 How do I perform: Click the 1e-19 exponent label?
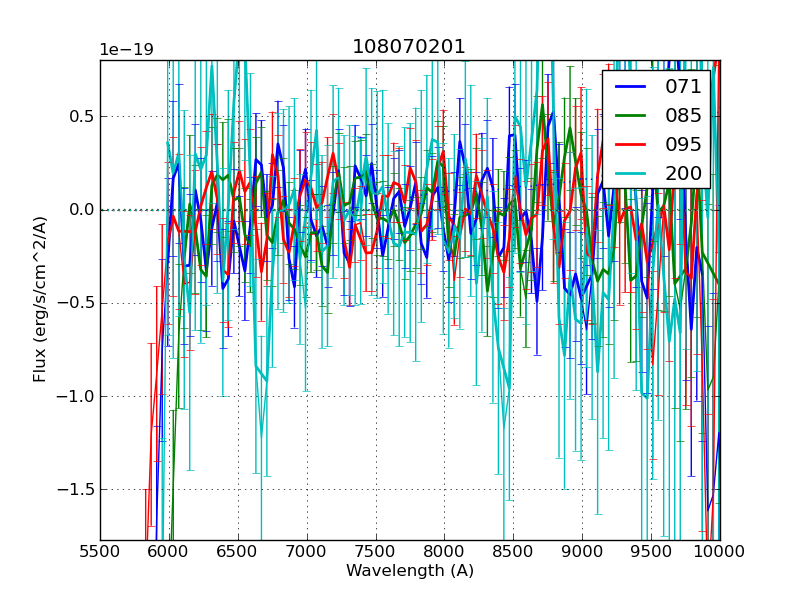(126, 50)
